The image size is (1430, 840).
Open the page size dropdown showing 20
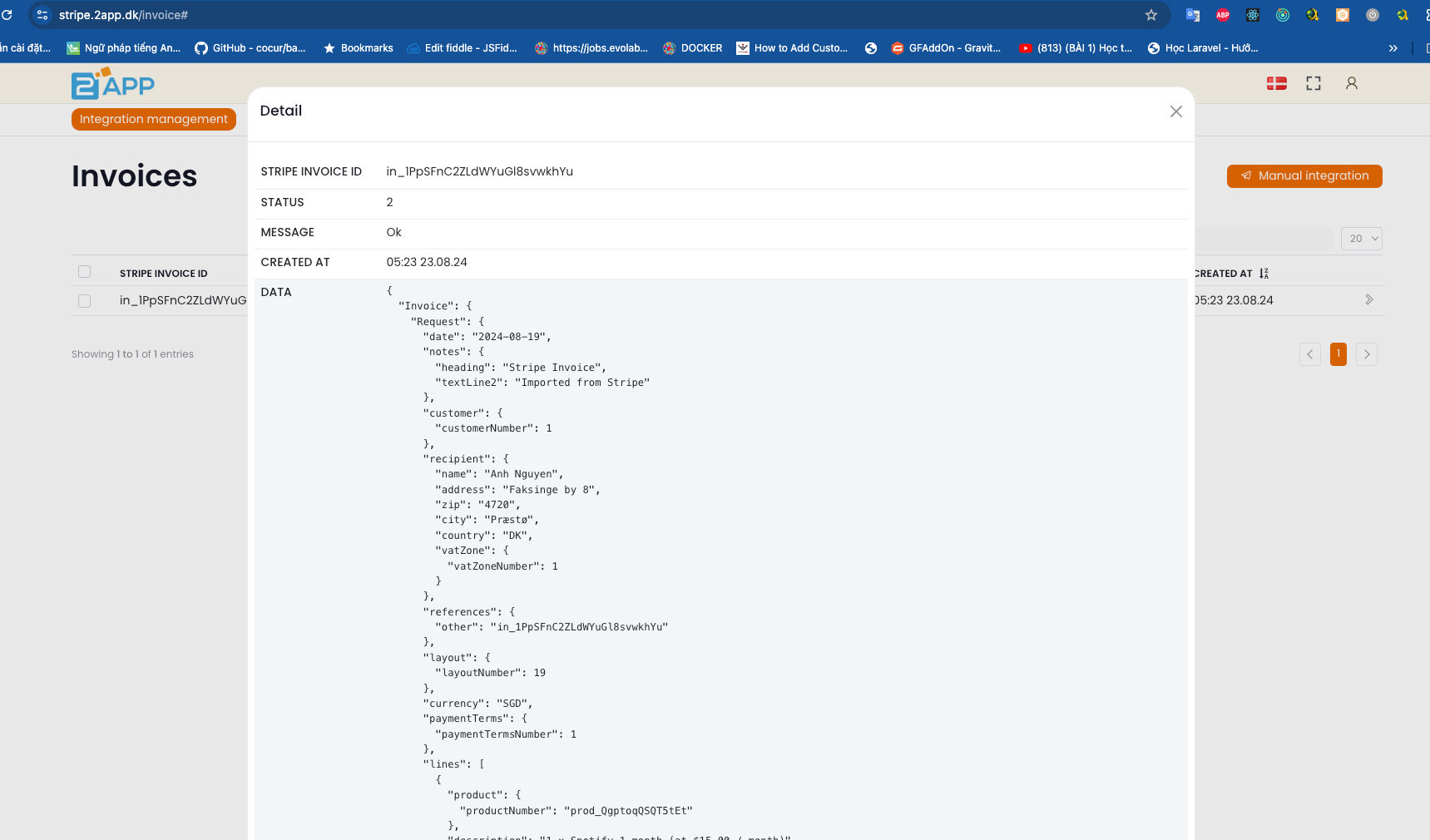(1361, 239)
